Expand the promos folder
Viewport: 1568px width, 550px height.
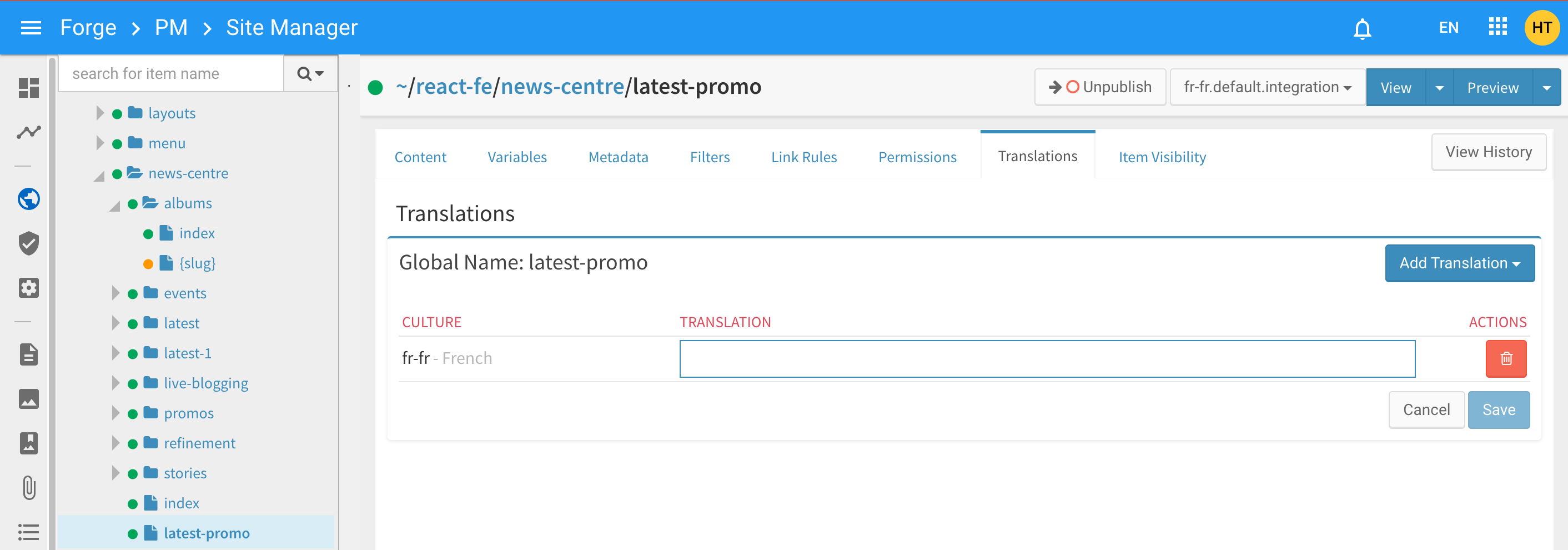[x=115, y=413]
